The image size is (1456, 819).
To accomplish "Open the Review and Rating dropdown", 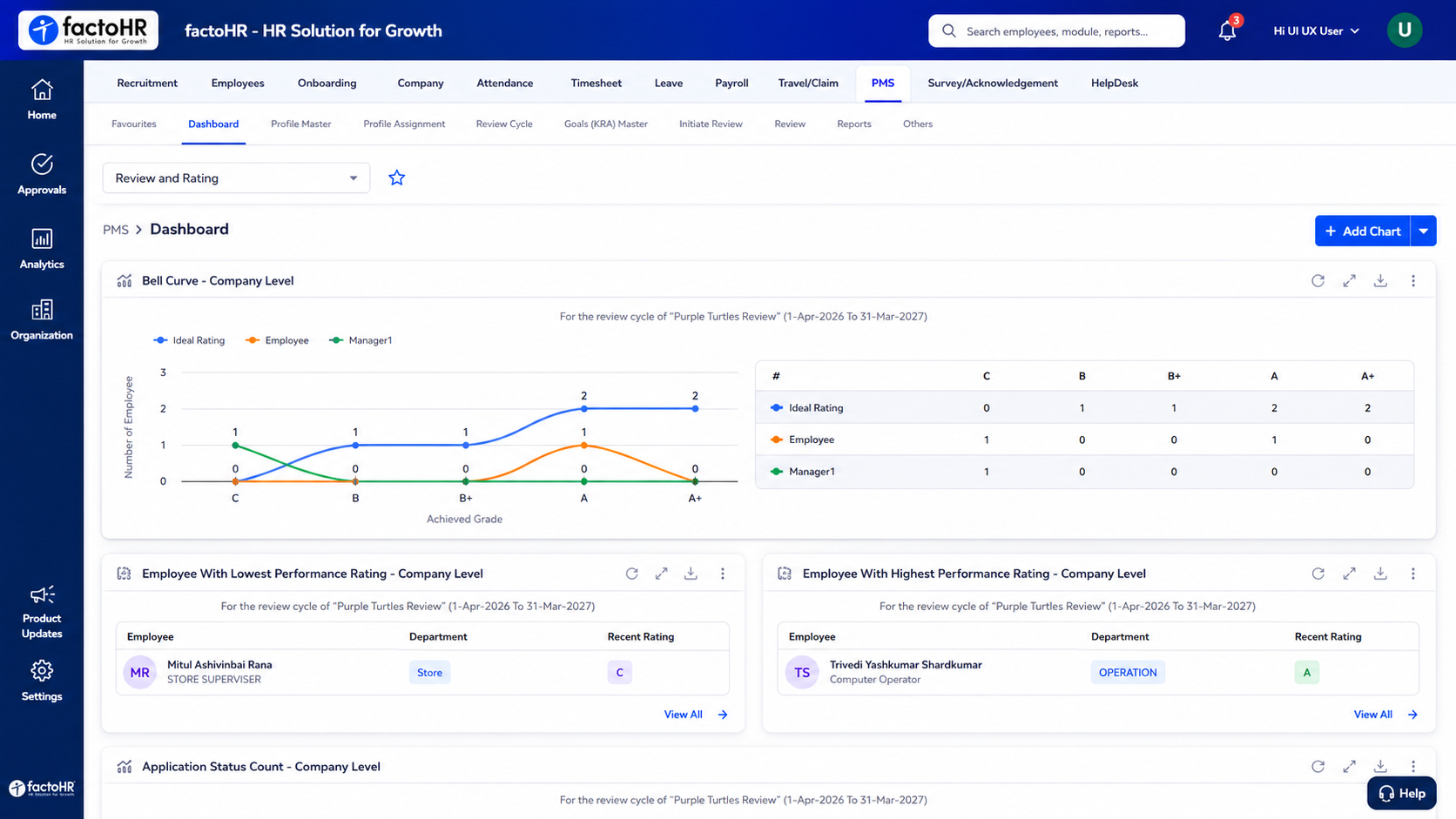I will click(236, 178).
